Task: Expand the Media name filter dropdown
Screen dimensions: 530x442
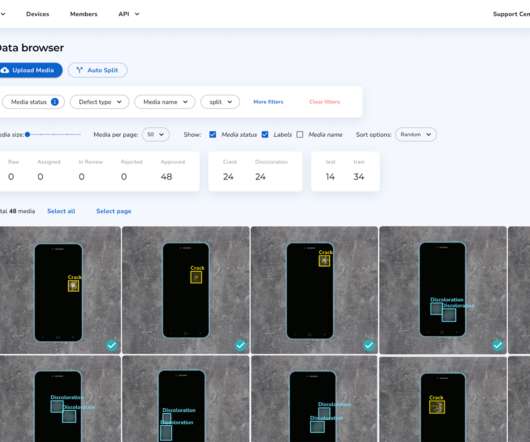Action: coord(165,102)
